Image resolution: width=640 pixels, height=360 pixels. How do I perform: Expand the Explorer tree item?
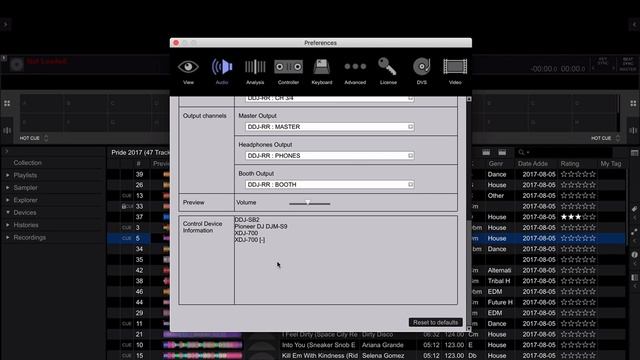click(x=7, y=200)
